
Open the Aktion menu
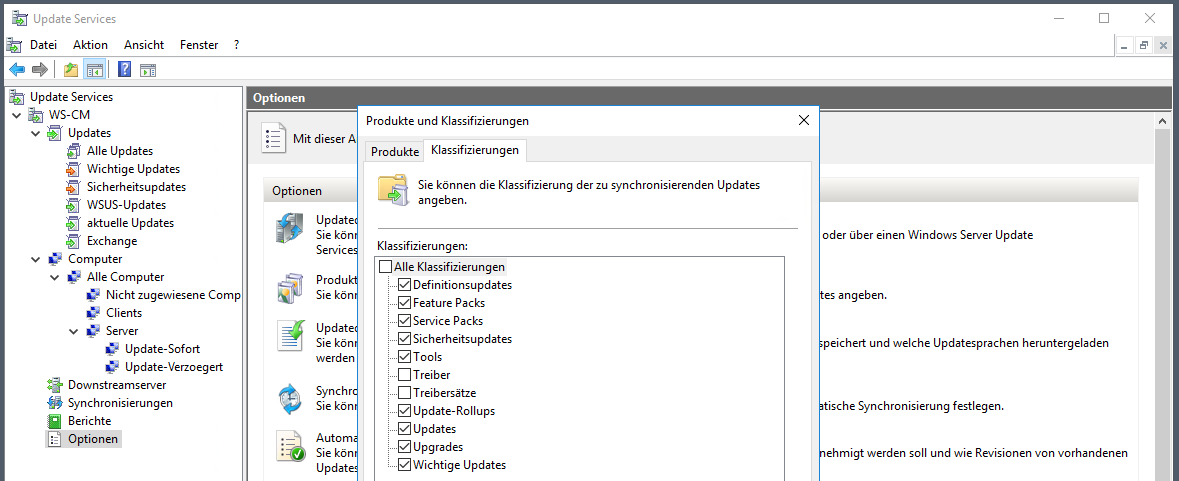point(90,45)
